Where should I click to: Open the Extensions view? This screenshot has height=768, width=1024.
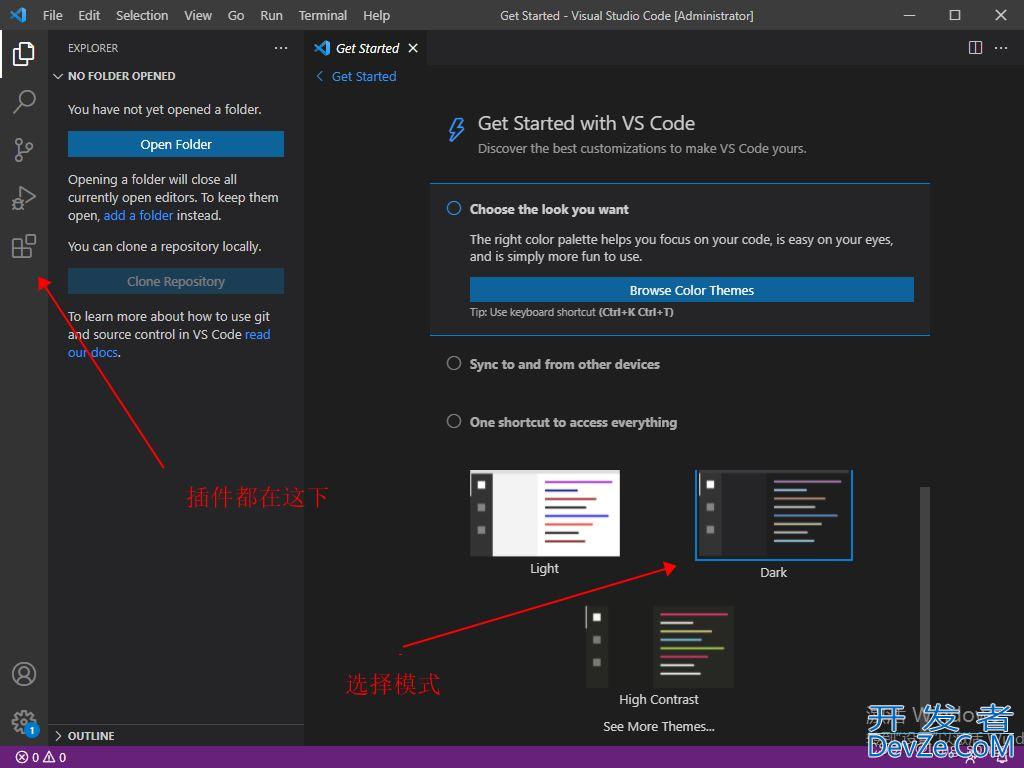point(24,246)
